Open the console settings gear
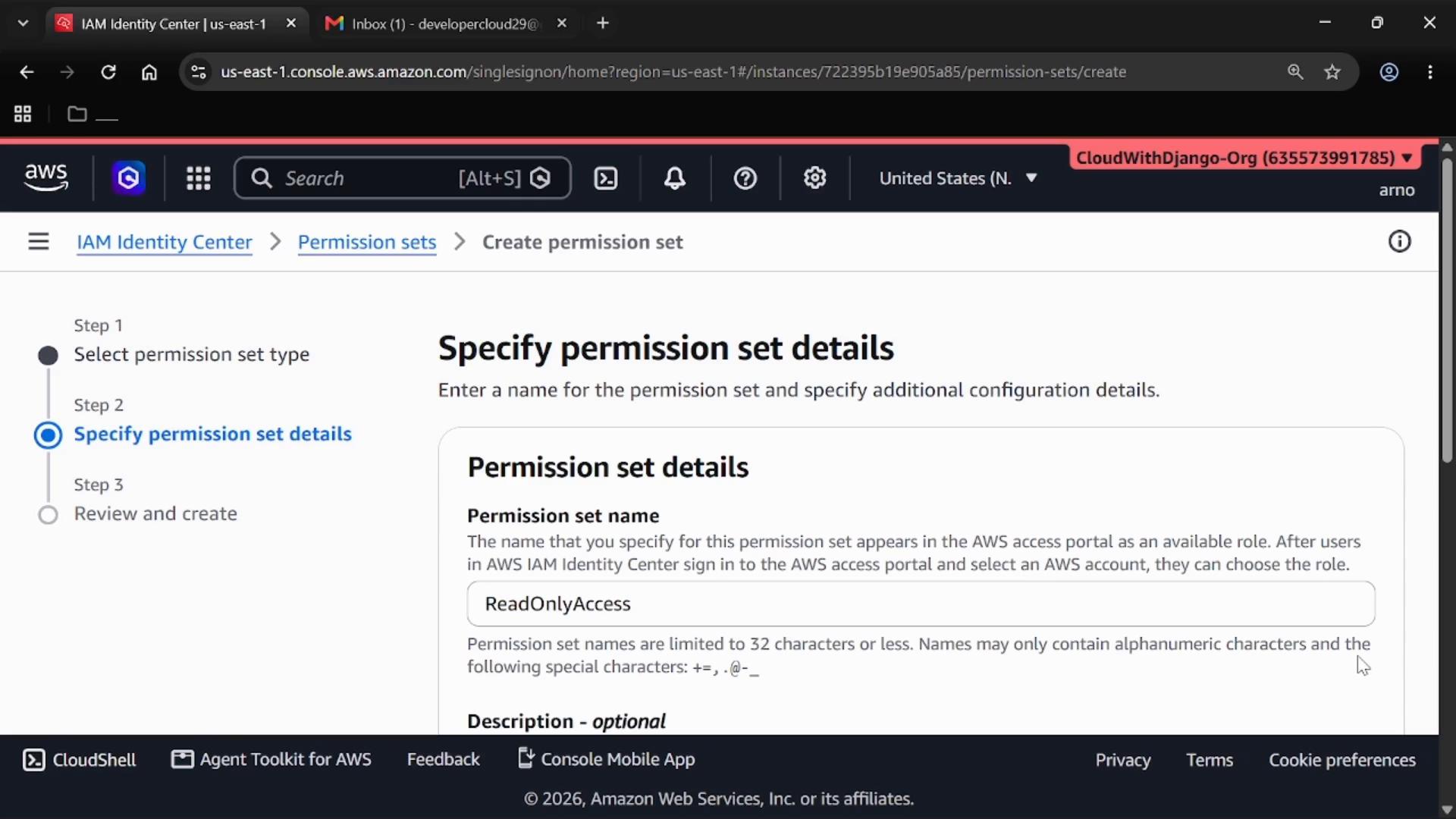 pyautogui.click(x=815, y=178)
